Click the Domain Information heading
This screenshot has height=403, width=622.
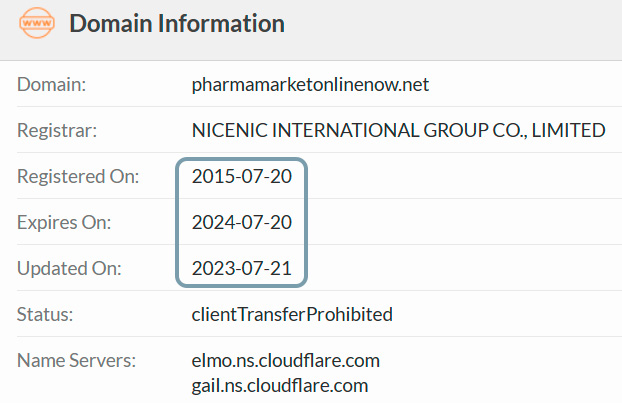point(177,23)
